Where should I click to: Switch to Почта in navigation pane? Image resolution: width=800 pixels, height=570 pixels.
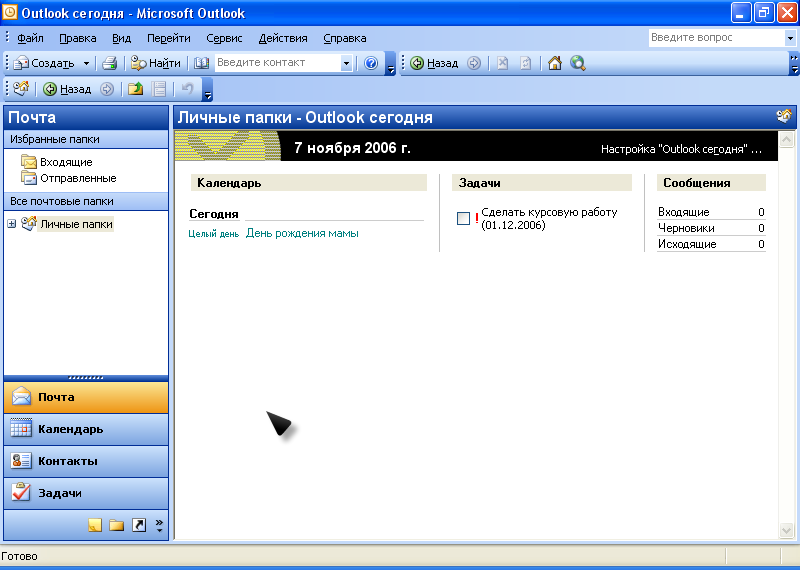tap(86, 397)
